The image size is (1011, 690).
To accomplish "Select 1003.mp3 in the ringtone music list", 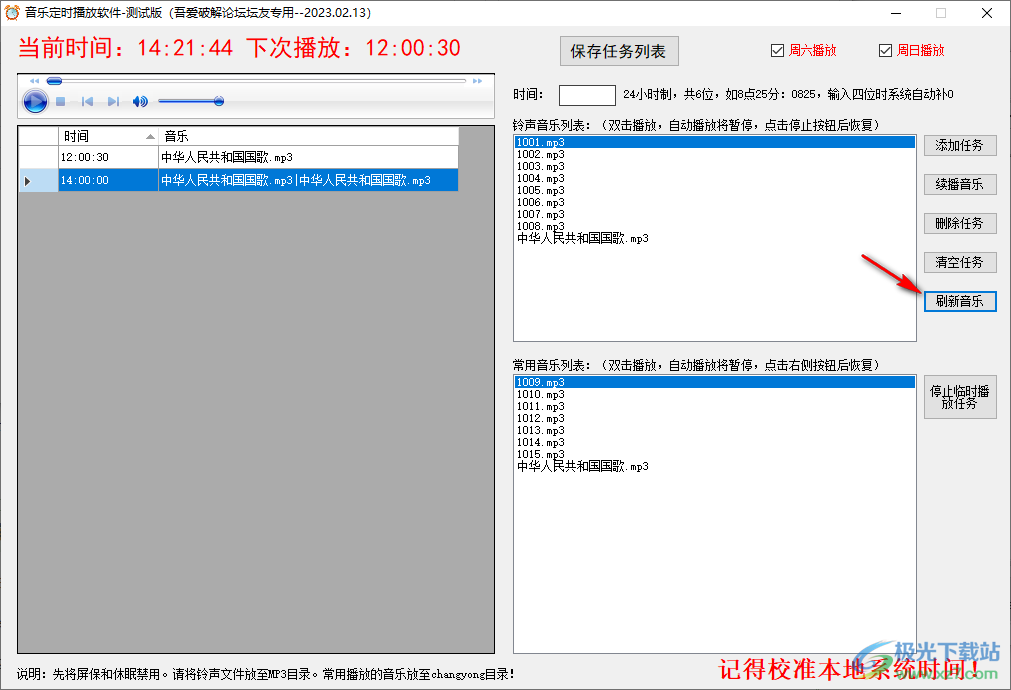I will tap(540, 166).
